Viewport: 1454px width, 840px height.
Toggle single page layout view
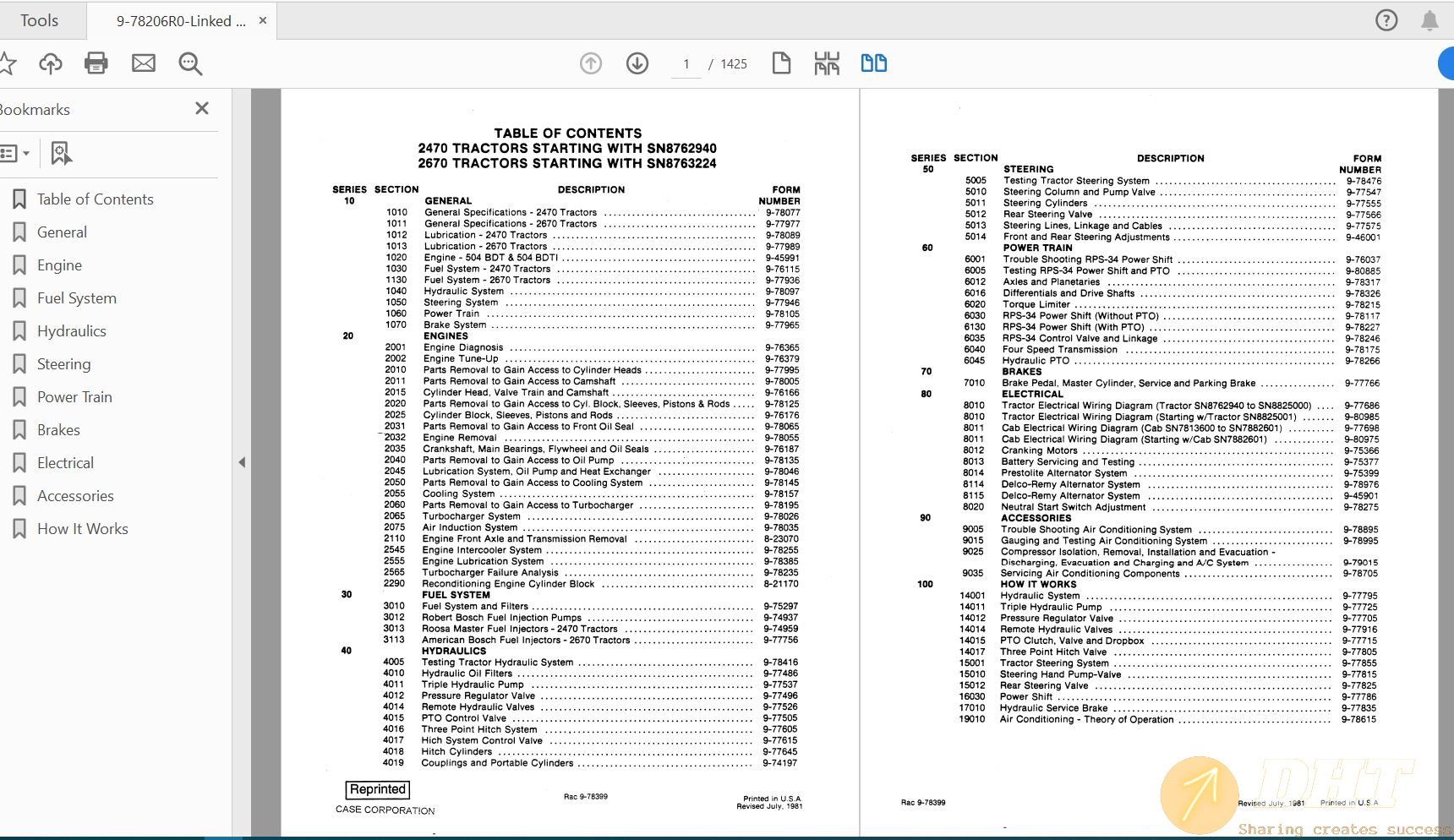(781, 63)
